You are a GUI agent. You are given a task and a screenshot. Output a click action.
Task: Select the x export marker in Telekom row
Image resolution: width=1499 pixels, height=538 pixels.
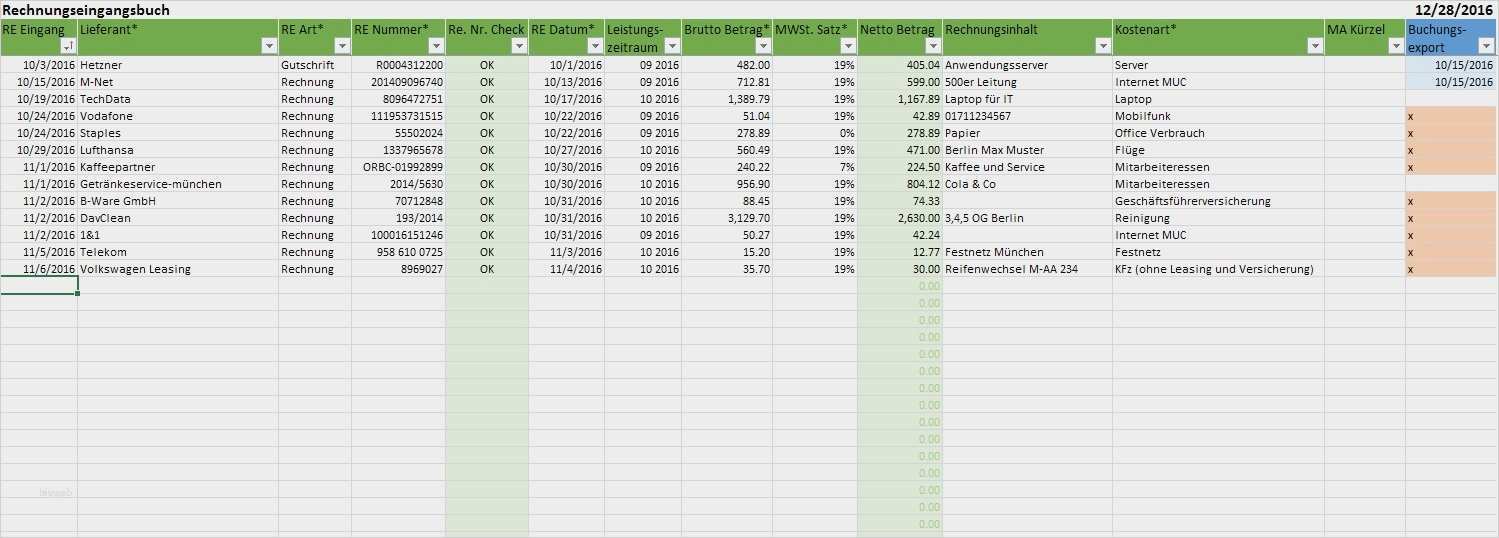(1452, 252)
